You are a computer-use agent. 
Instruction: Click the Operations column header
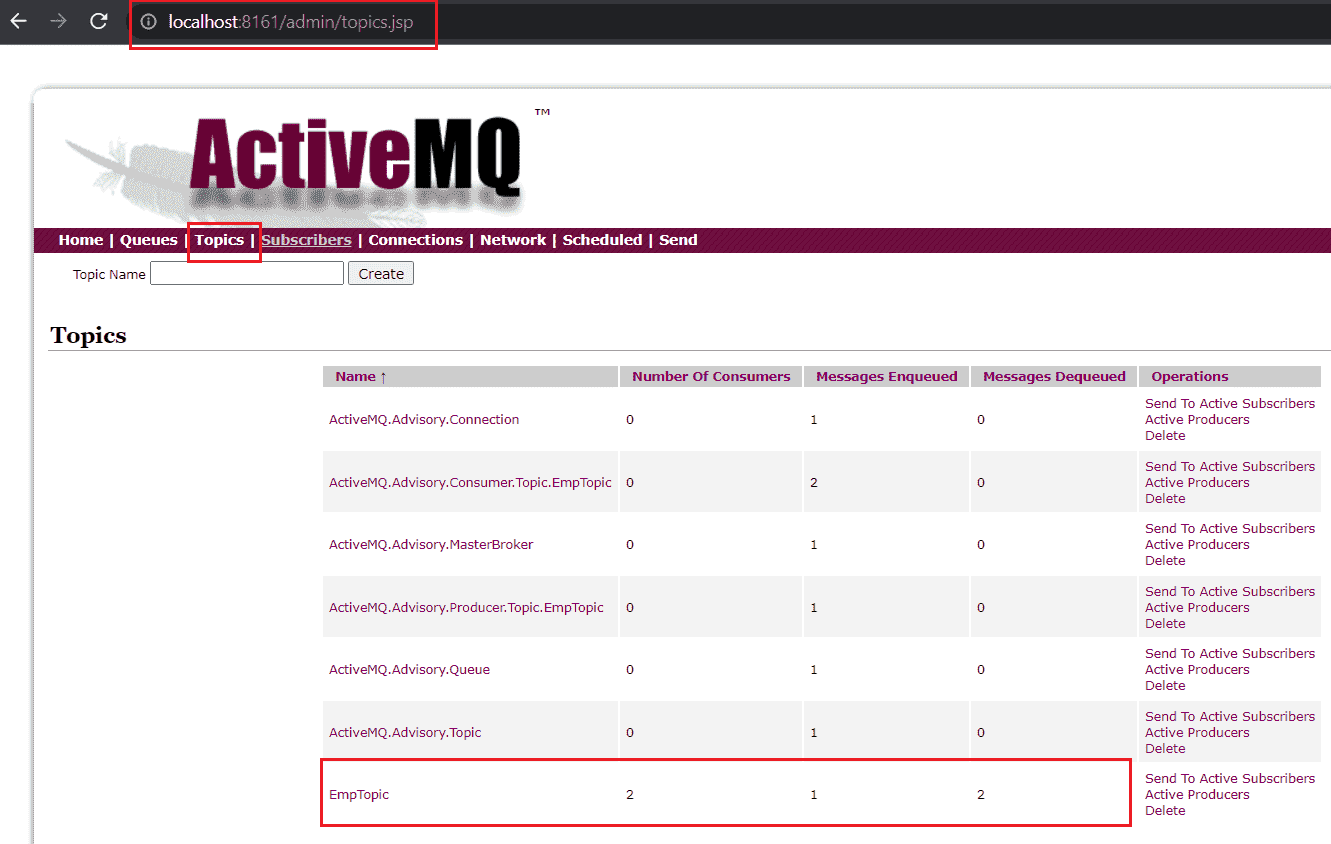click(x=1190, y=377)
